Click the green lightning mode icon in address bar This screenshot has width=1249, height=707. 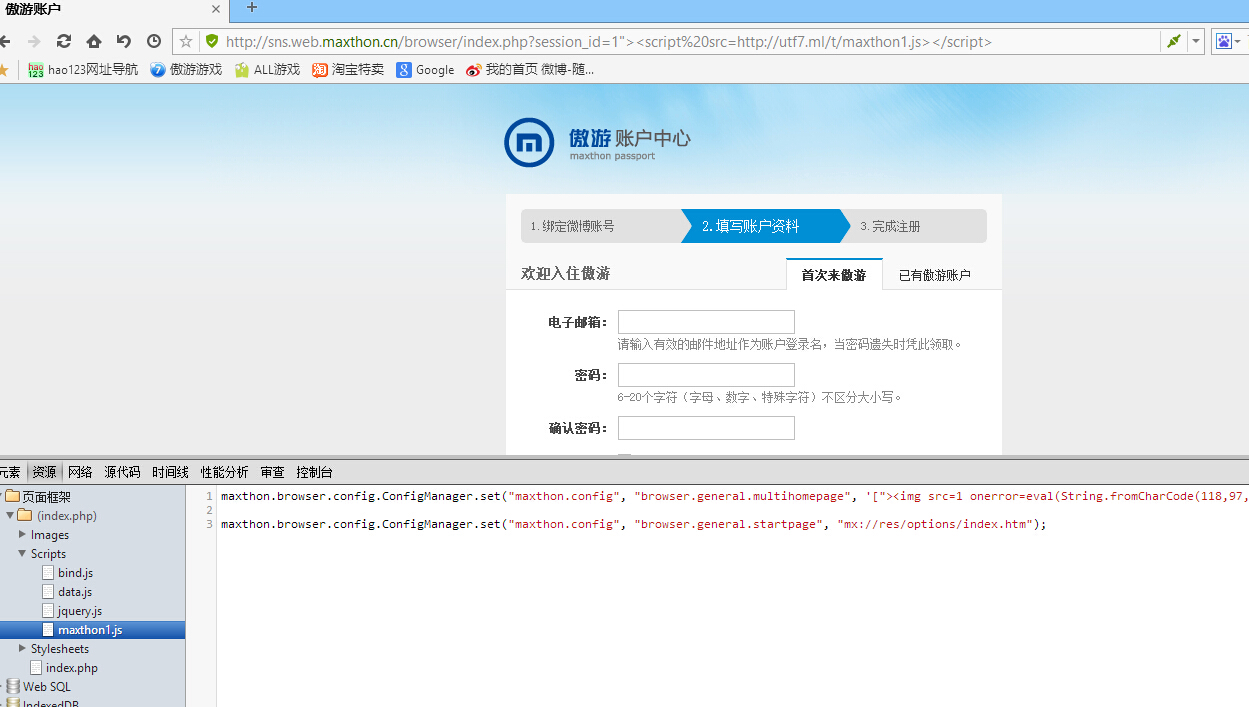coord(1174,41)
